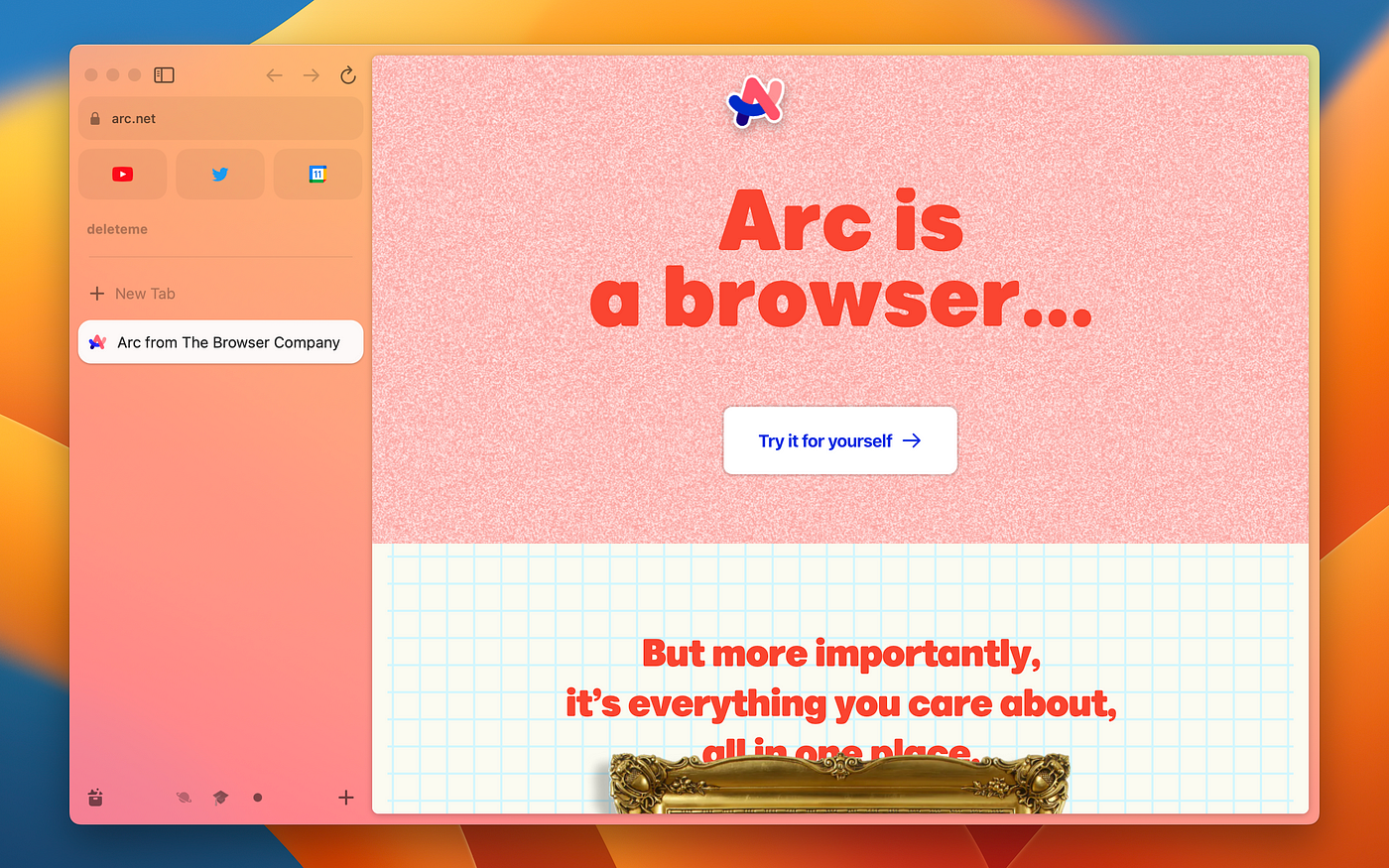The width and height of the screenshot is (1389, 868).
Task: Select the Arc from The Browser Company tab
Action: 220,342
